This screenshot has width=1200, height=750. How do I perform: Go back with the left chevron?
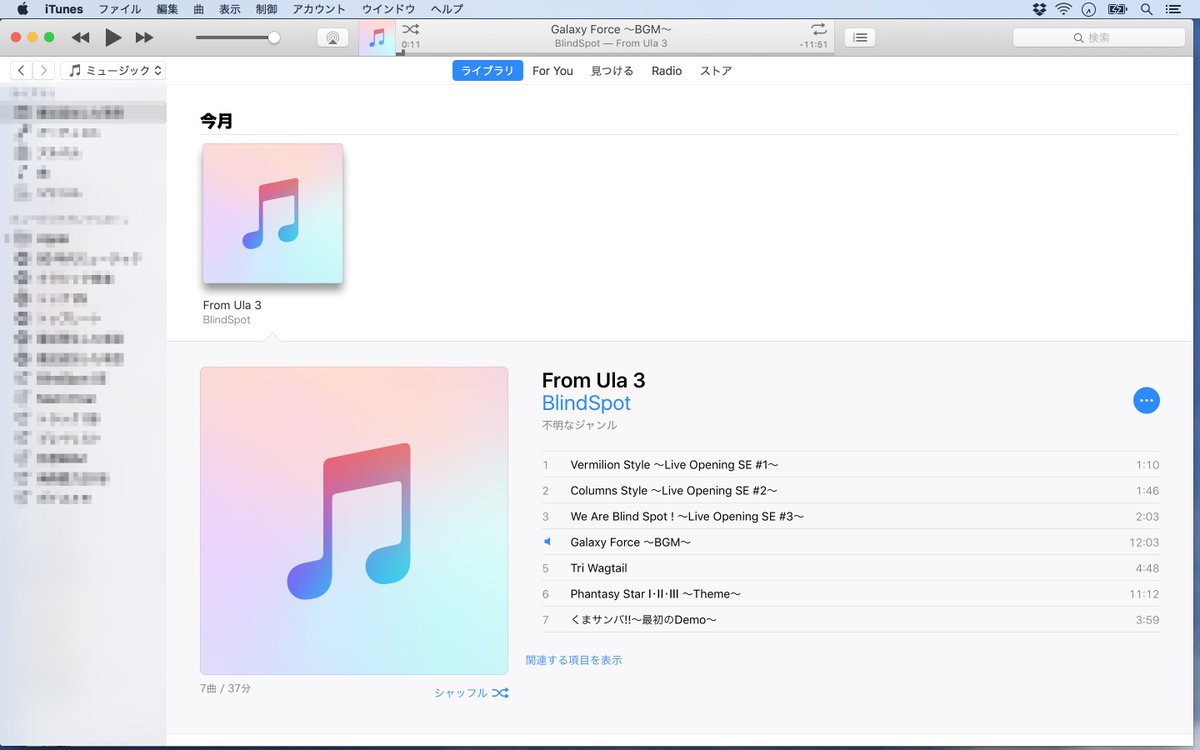[x=21, y=71]
